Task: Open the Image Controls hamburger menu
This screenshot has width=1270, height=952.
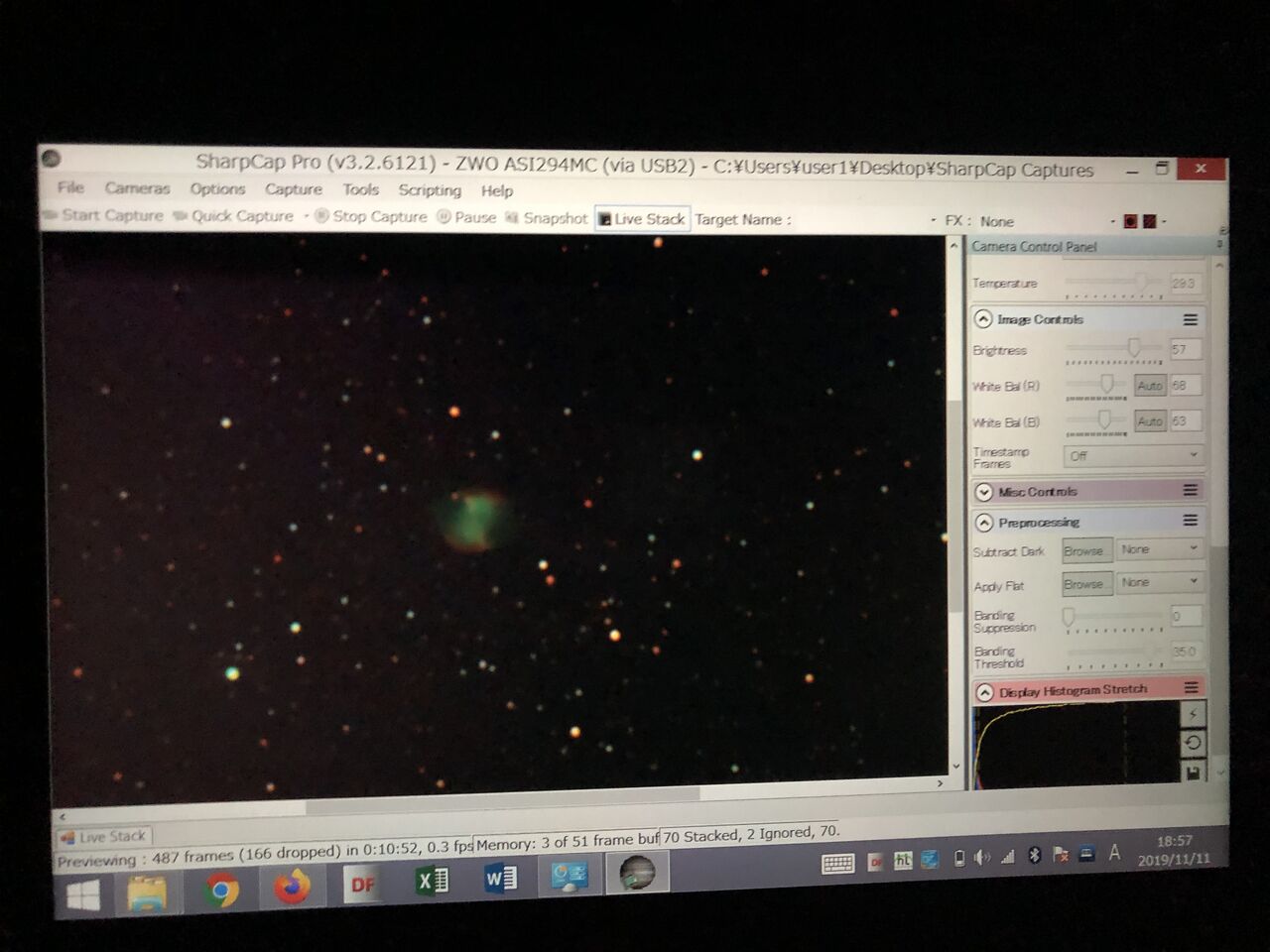Action: [x=1191, y=319]
